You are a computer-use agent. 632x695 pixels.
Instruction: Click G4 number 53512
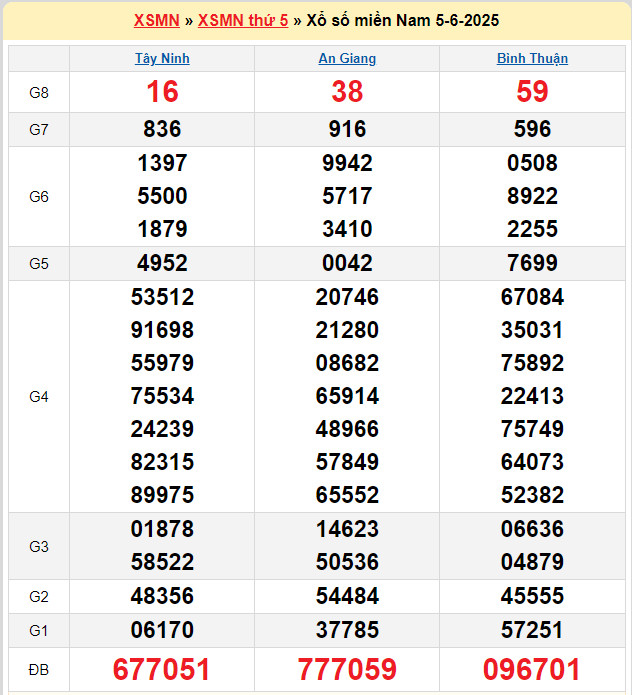[162, 297]
